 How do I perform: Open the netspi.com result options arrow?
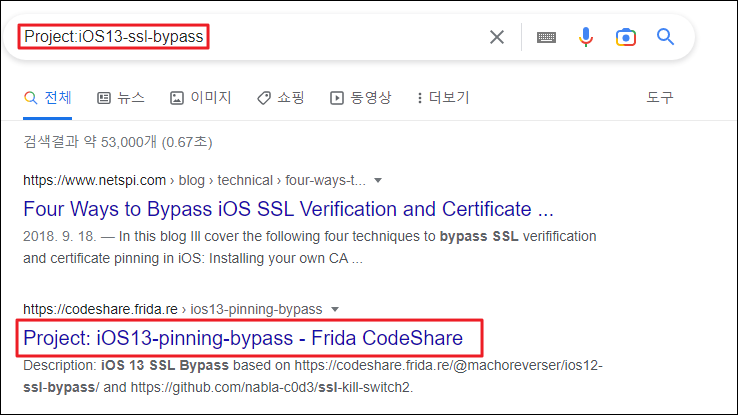tap(377, 180)
